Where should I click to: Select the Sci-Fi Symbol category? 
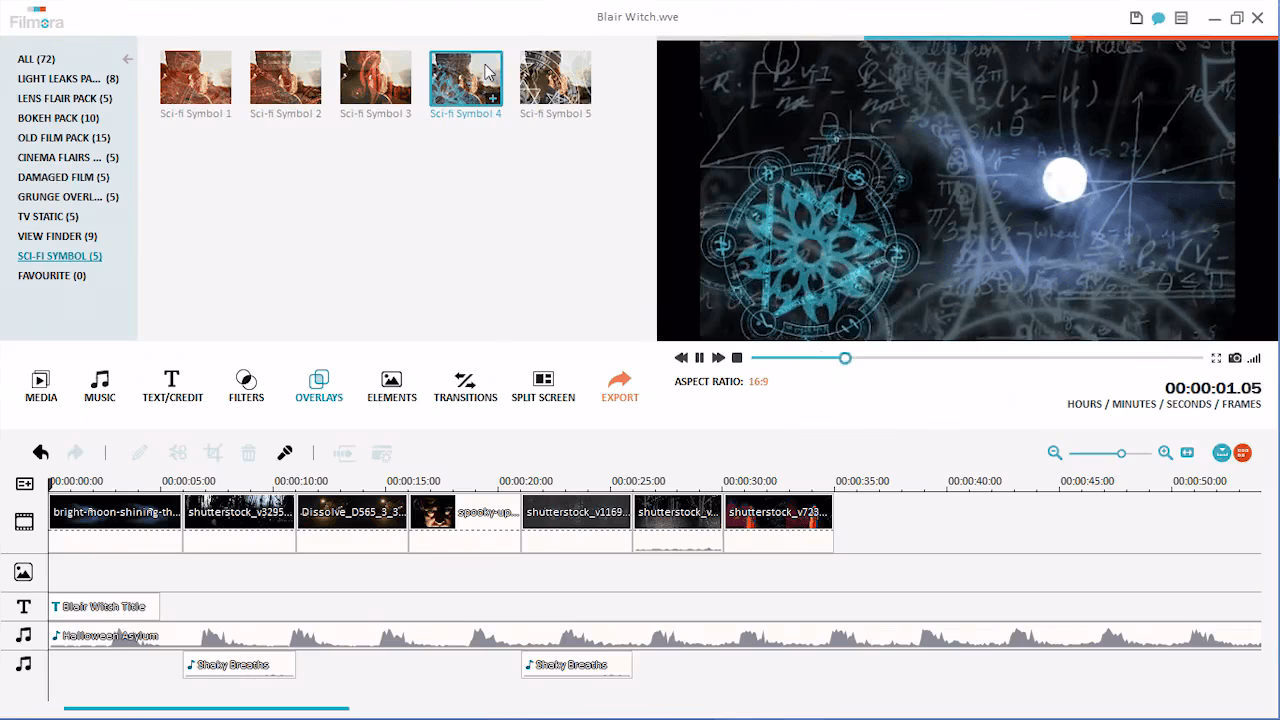[60, 256]
